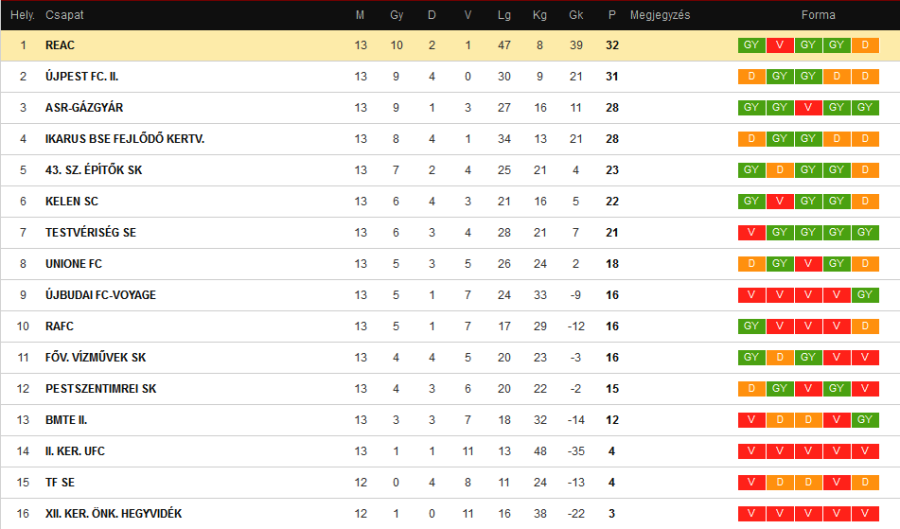The width and height of the screenshot is (900, 529).
Task: Click the red V badge in ASR-GÁZGYÁR's form
Action: 808,107
